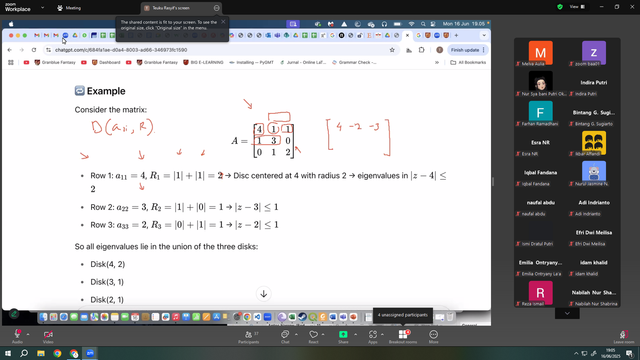Select the Indira Putri participant tile
640x360 pixels.
point(594,83)
